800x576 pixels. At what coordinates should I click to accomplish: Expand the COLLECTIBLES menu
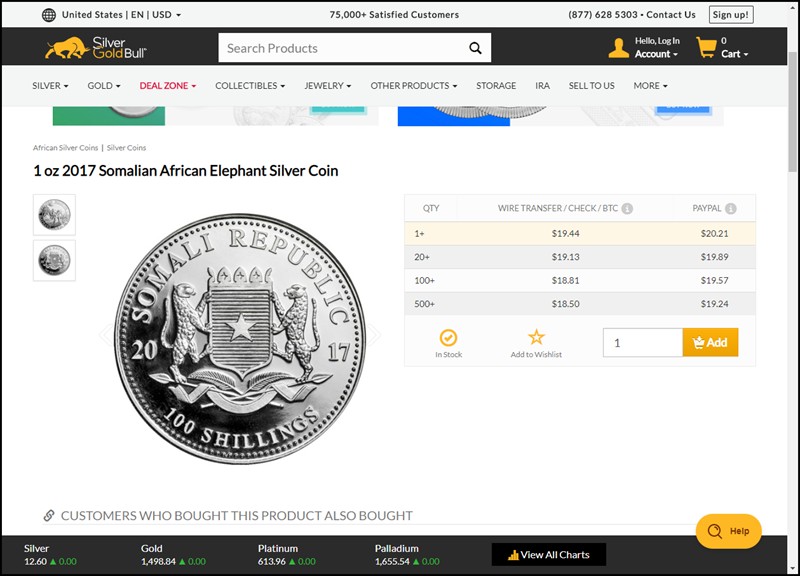coord(250,86)
